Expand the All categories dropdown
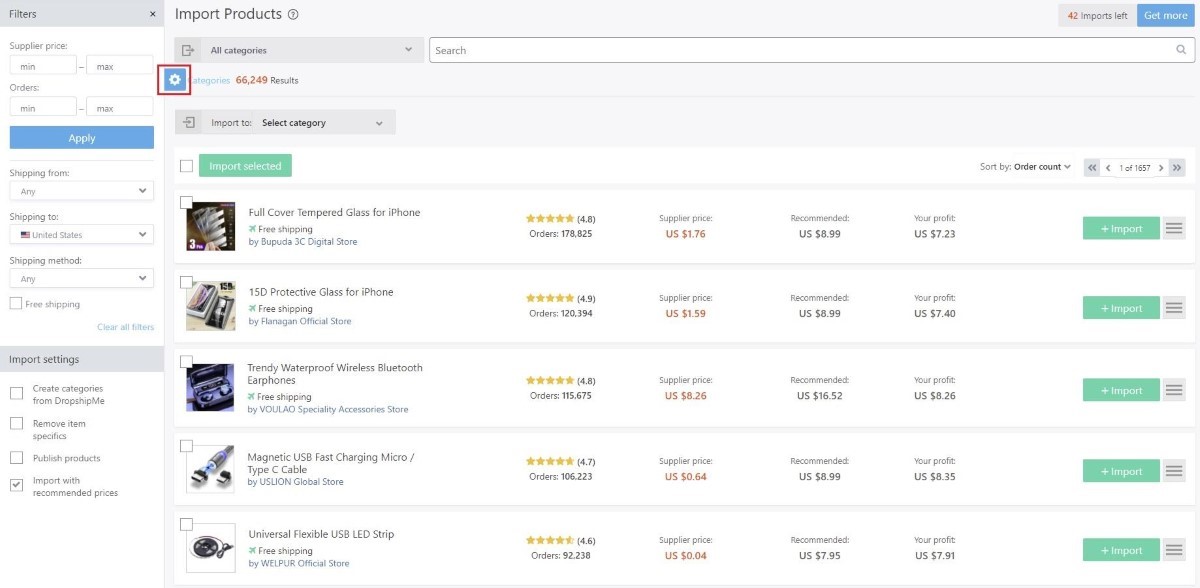 tap(311, 50)
